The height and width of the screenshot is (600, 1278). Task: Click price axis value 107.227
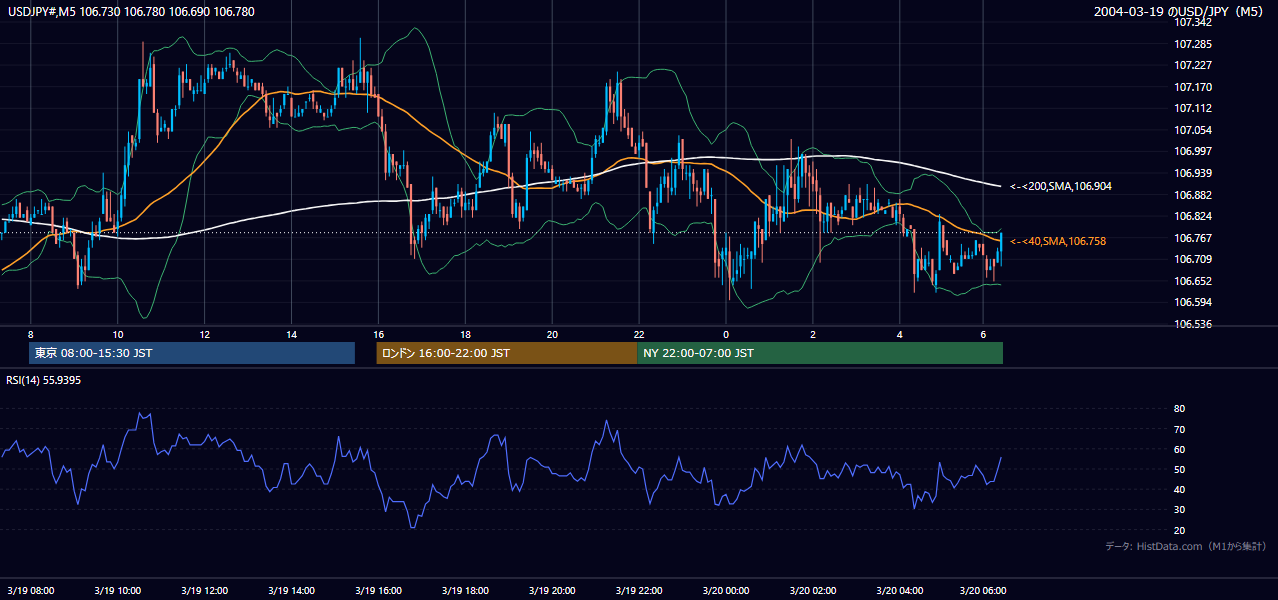tap(1193, 65)
